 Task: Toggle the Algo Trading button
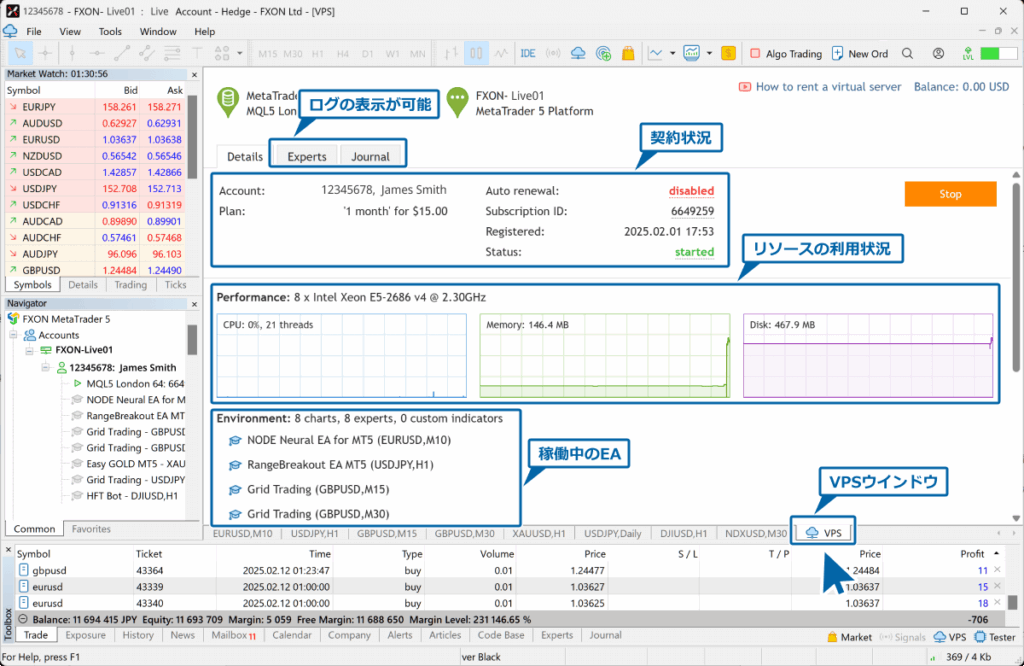click(x=786, y=54)
